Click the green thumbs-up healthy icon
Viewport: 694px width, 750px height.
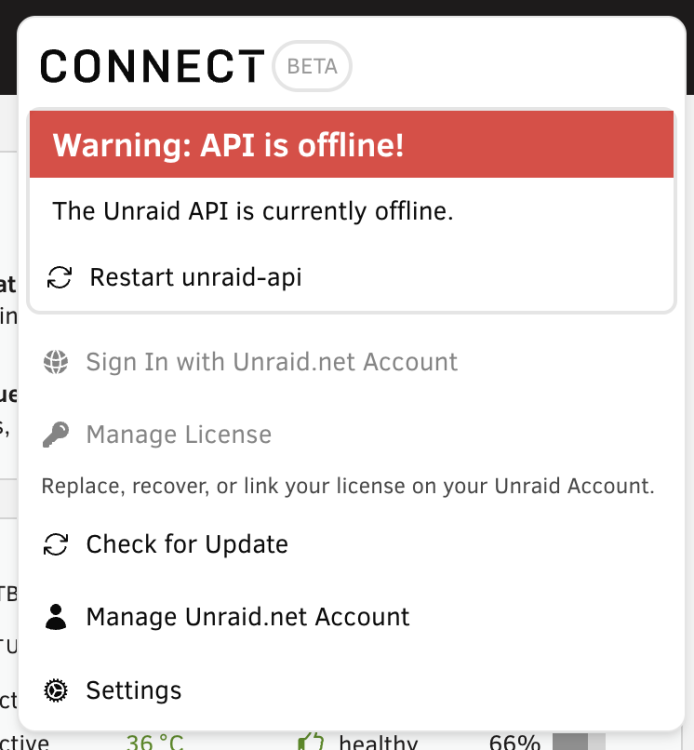point(311,741)
